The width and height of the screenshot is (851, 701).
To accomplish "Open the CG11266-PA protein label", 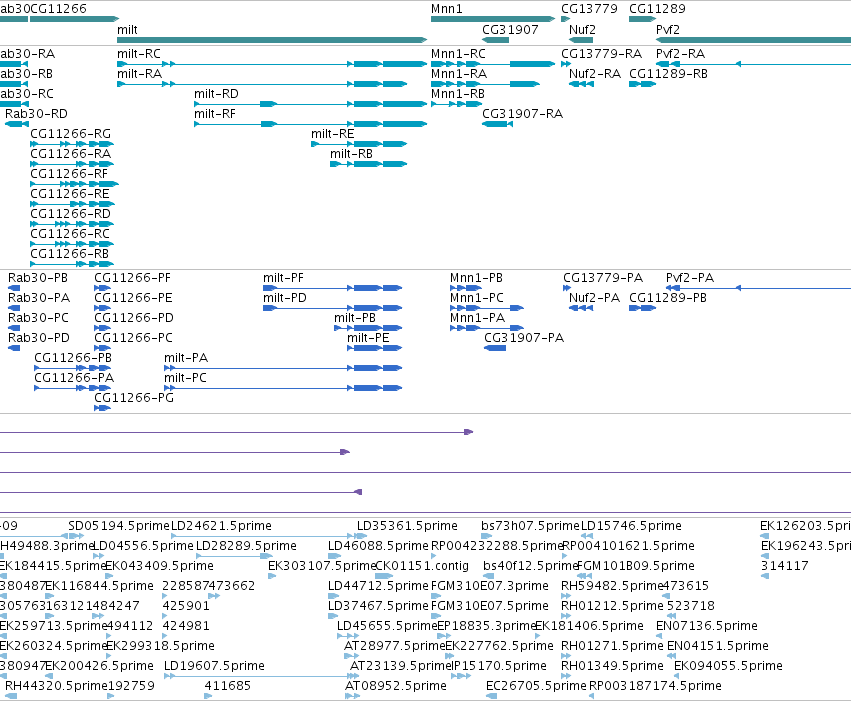I will click(x=74, y=378).
